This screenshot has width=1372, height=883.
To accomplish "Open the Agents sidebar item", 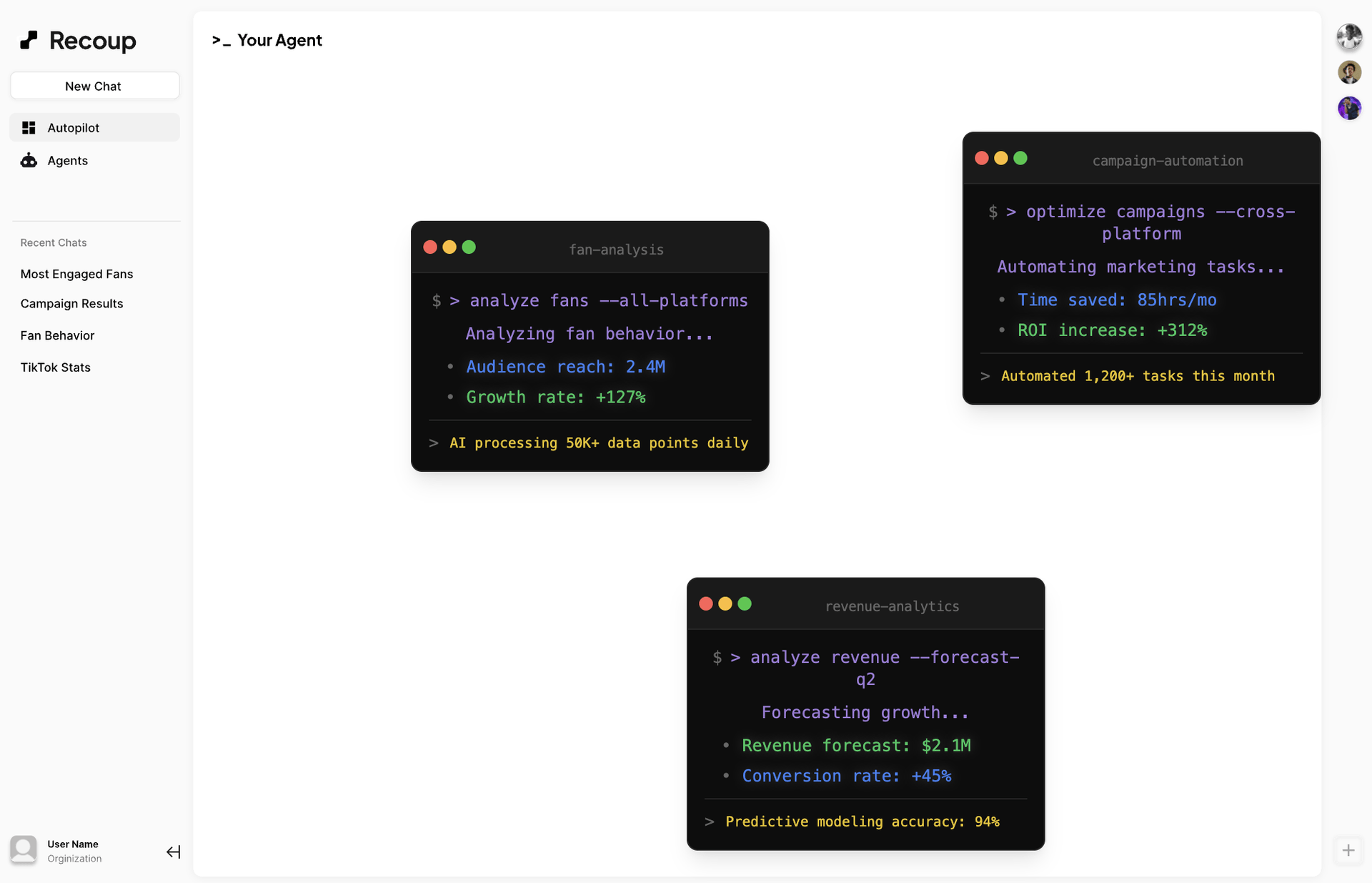I will coord(67,160).
